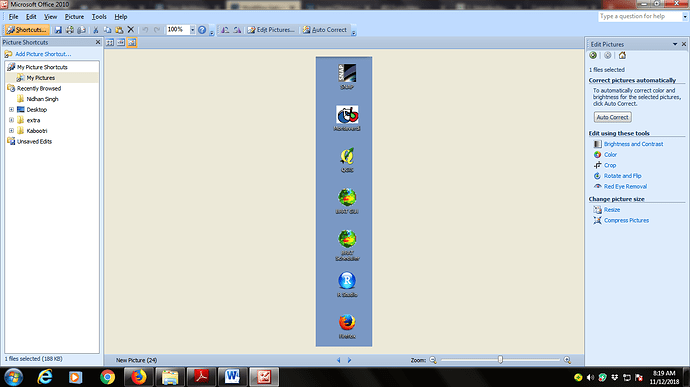Click the Type a question for help field

(640, 16)
